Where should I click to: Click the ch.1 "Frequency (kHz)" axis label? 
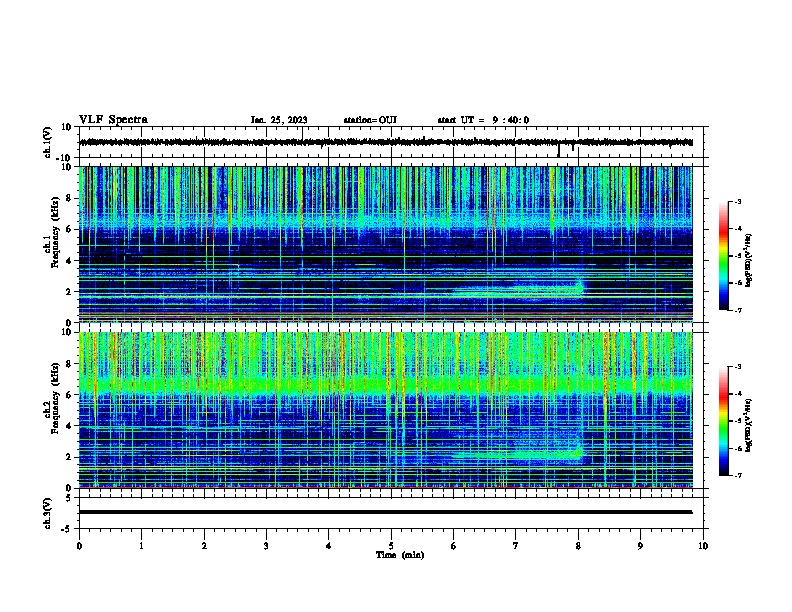pos(55,232)
